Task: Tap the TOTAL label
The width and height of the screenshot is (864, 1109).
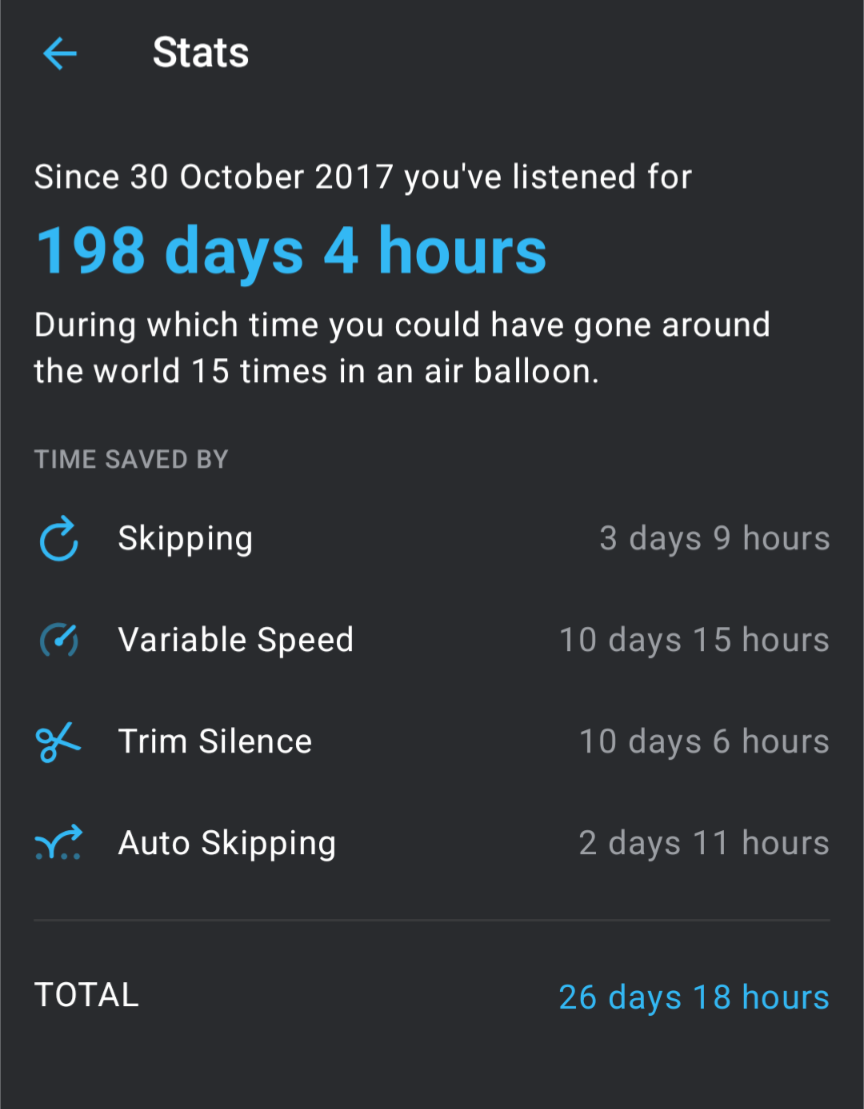Action: (86, 995)
